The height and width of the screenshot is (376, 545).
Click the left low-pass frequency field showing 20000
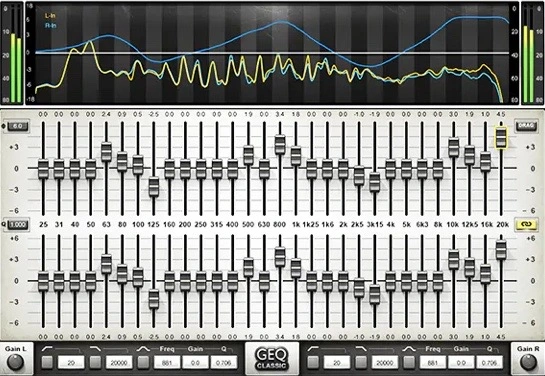[119, 363]
